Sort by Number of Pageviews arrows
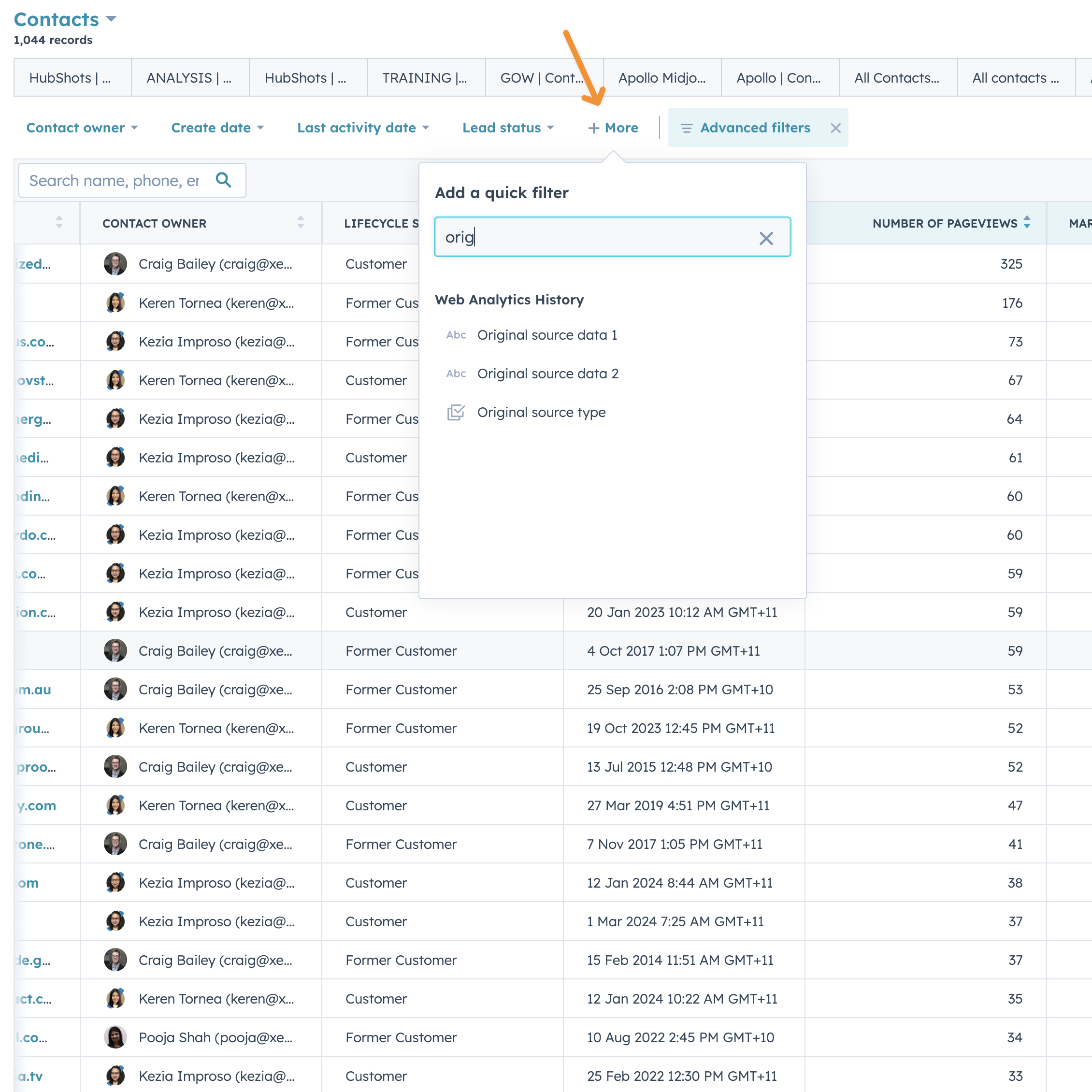This screenshot has height=1092, width=1092. click(1026, 223)
